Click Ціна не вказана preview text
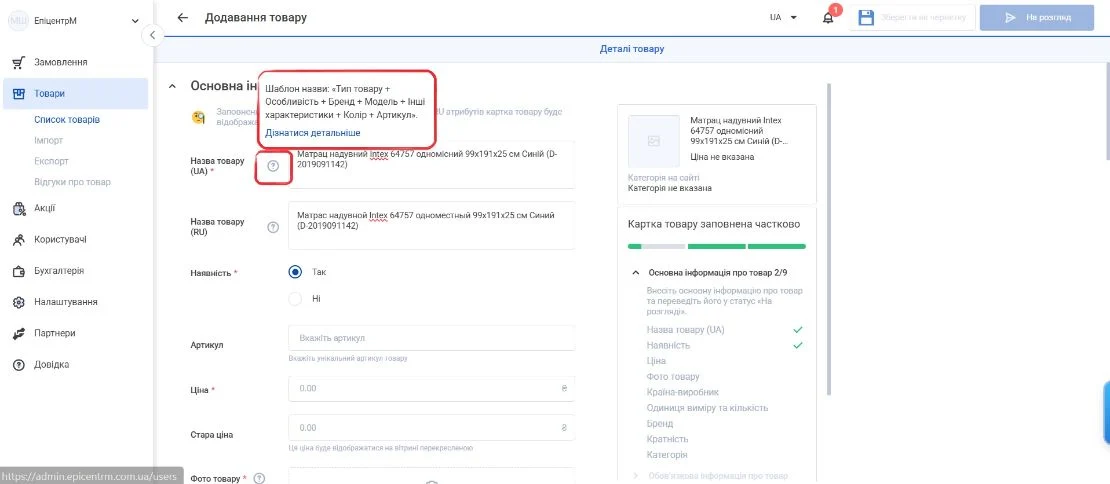 (721, 156)
